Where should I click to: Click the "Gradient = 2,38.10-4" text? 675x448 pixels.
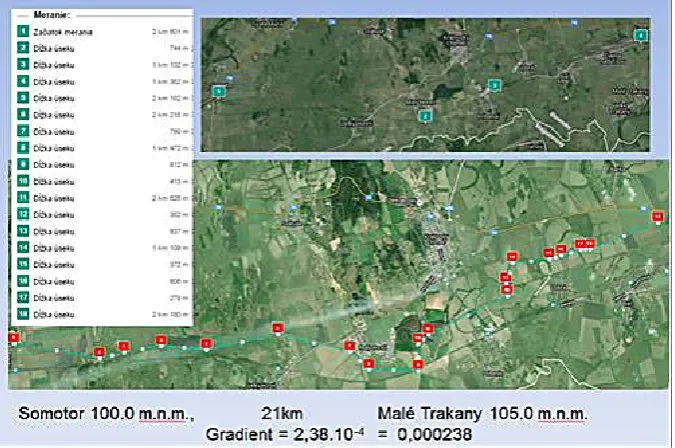[x=286, y=434]
